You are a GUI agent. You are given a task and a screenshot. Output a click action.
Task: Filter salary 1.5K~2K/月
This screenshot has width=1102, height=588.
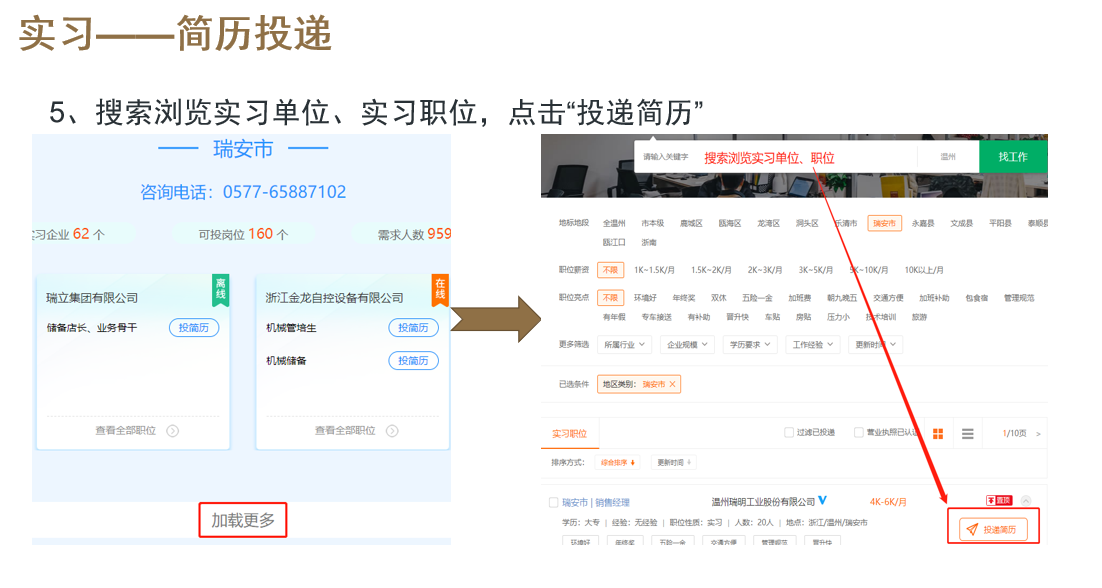(x=711, y=270)
